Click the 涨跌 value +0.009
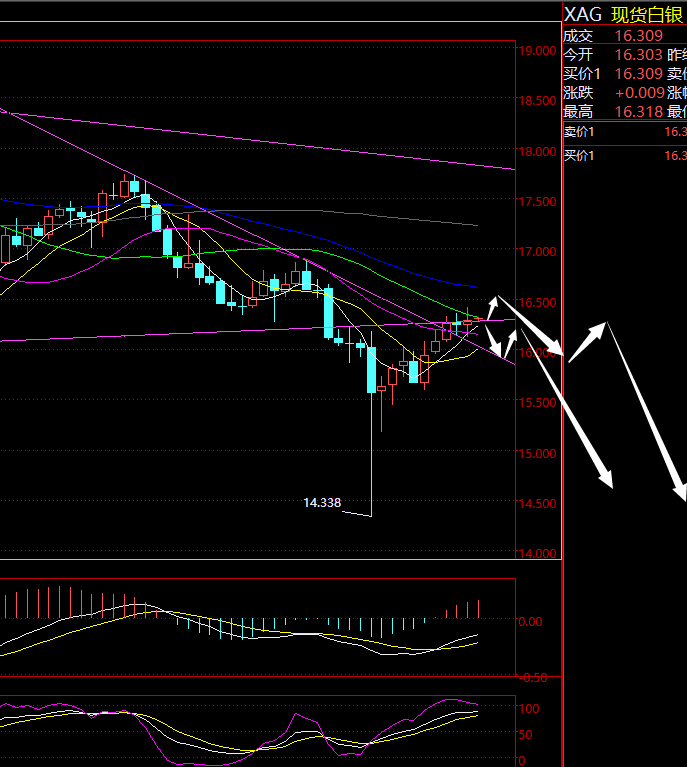The image size is (687, 767). [x=640, y=92]
